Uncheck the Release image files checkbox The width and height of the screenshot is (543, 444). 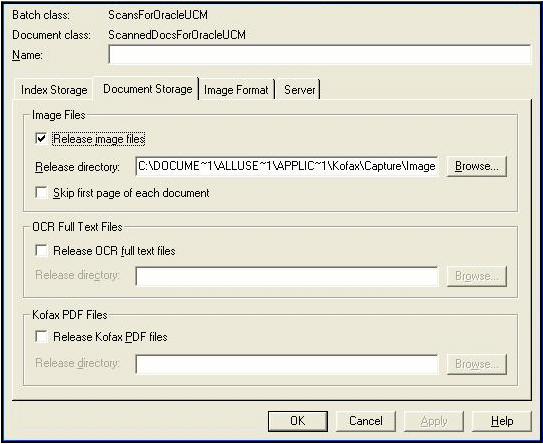[41, 139]
